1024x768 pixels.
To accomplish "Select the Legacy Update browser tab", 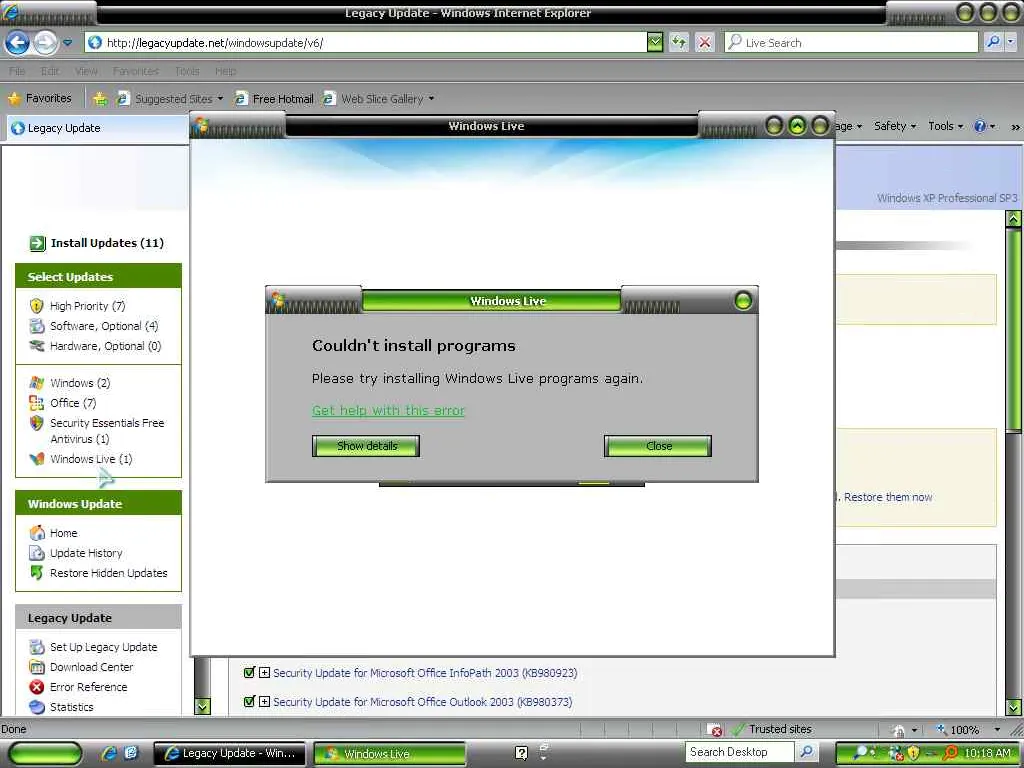I will point(97,128).
